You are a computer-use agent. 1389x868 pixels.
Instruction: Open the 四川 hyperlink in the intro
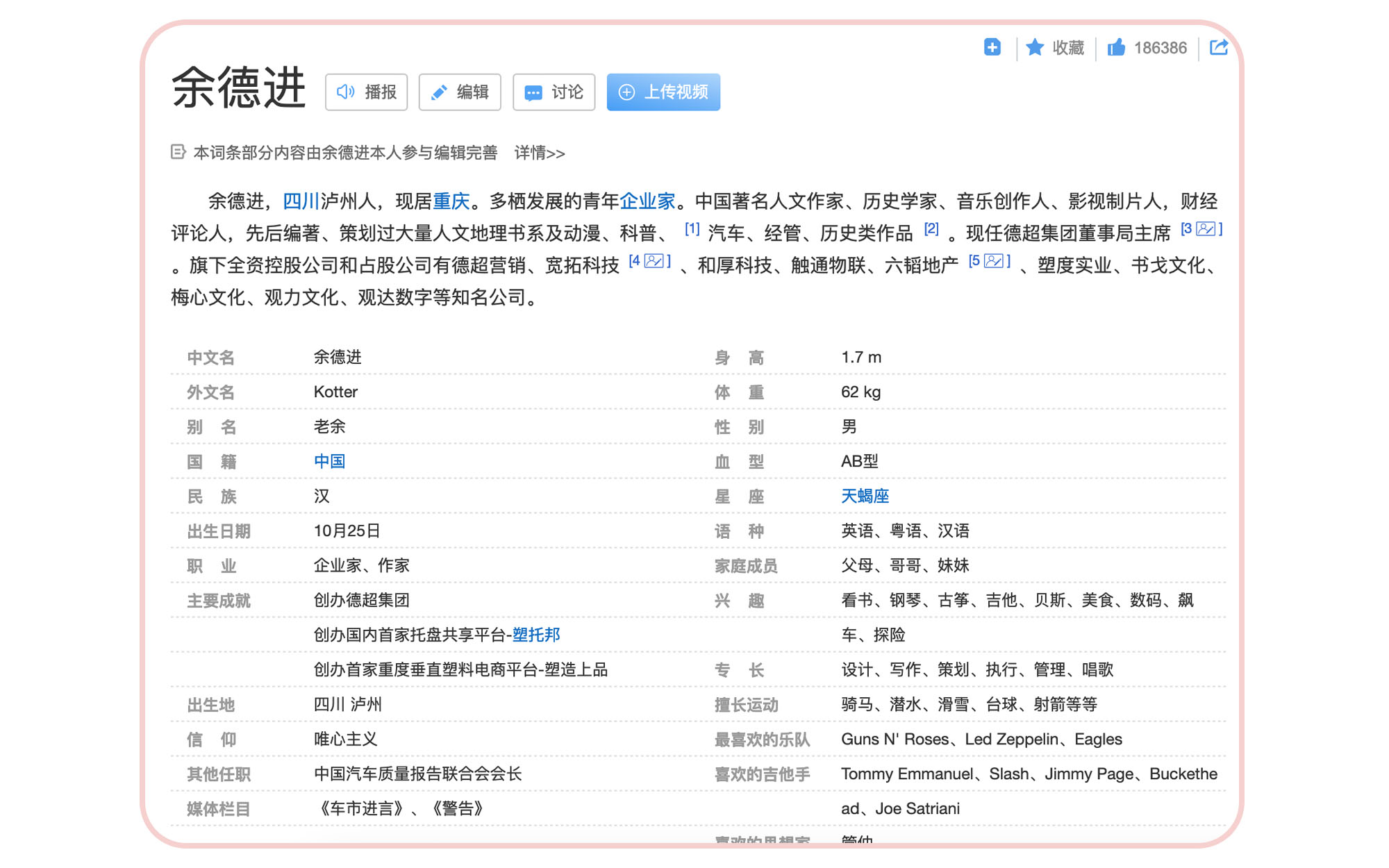(x=301, y=201)
